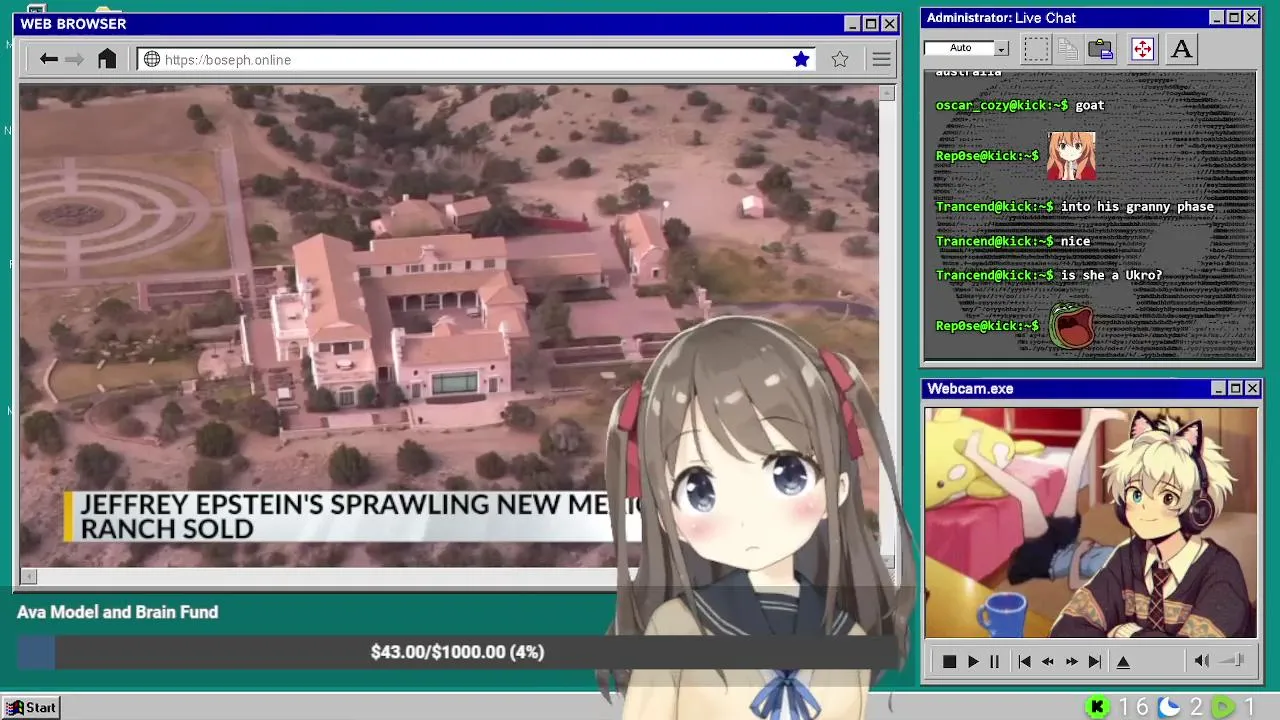
Task: Select the Mark selection tool in Live Chat
Action: point(1036,49)
